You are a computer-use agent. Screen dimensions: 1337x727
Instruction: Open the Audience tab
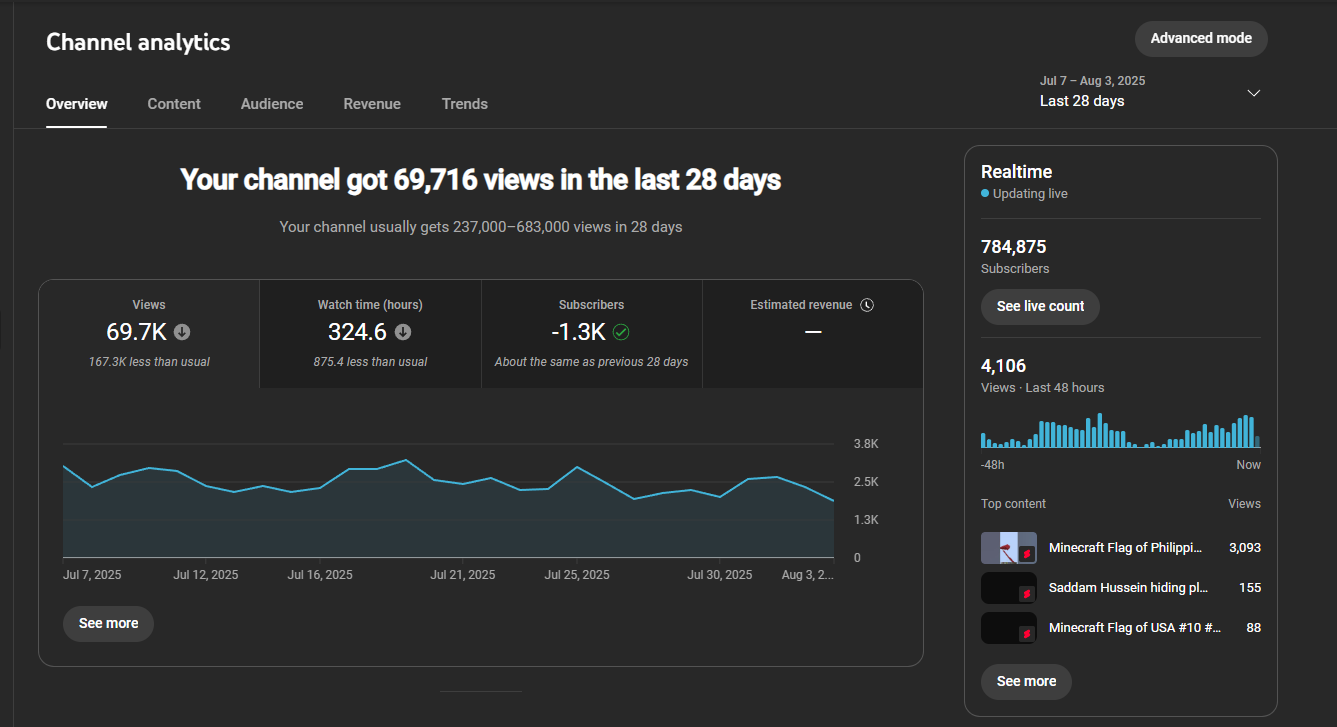pyautogui.click(x=272, y=104)
